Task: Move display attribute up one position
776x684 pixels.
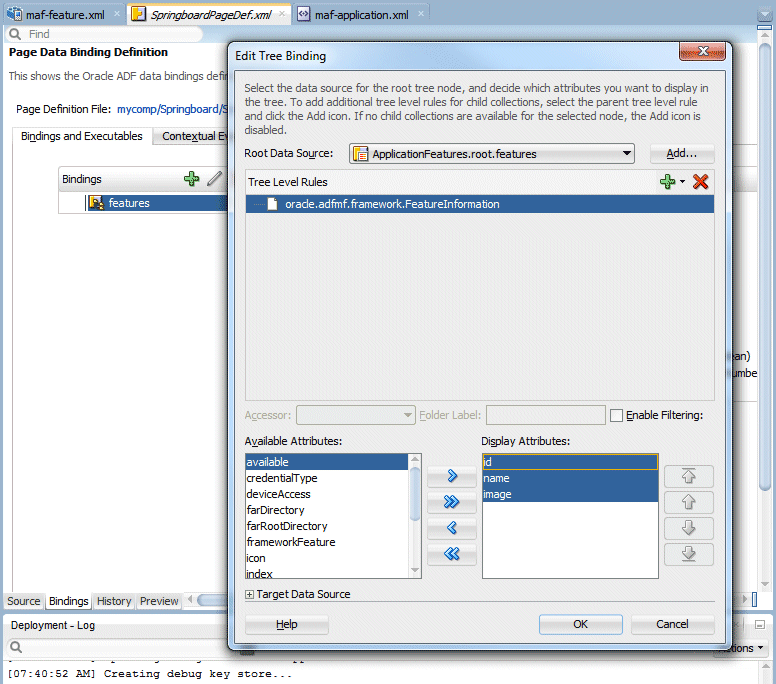Action: [688, 502]
